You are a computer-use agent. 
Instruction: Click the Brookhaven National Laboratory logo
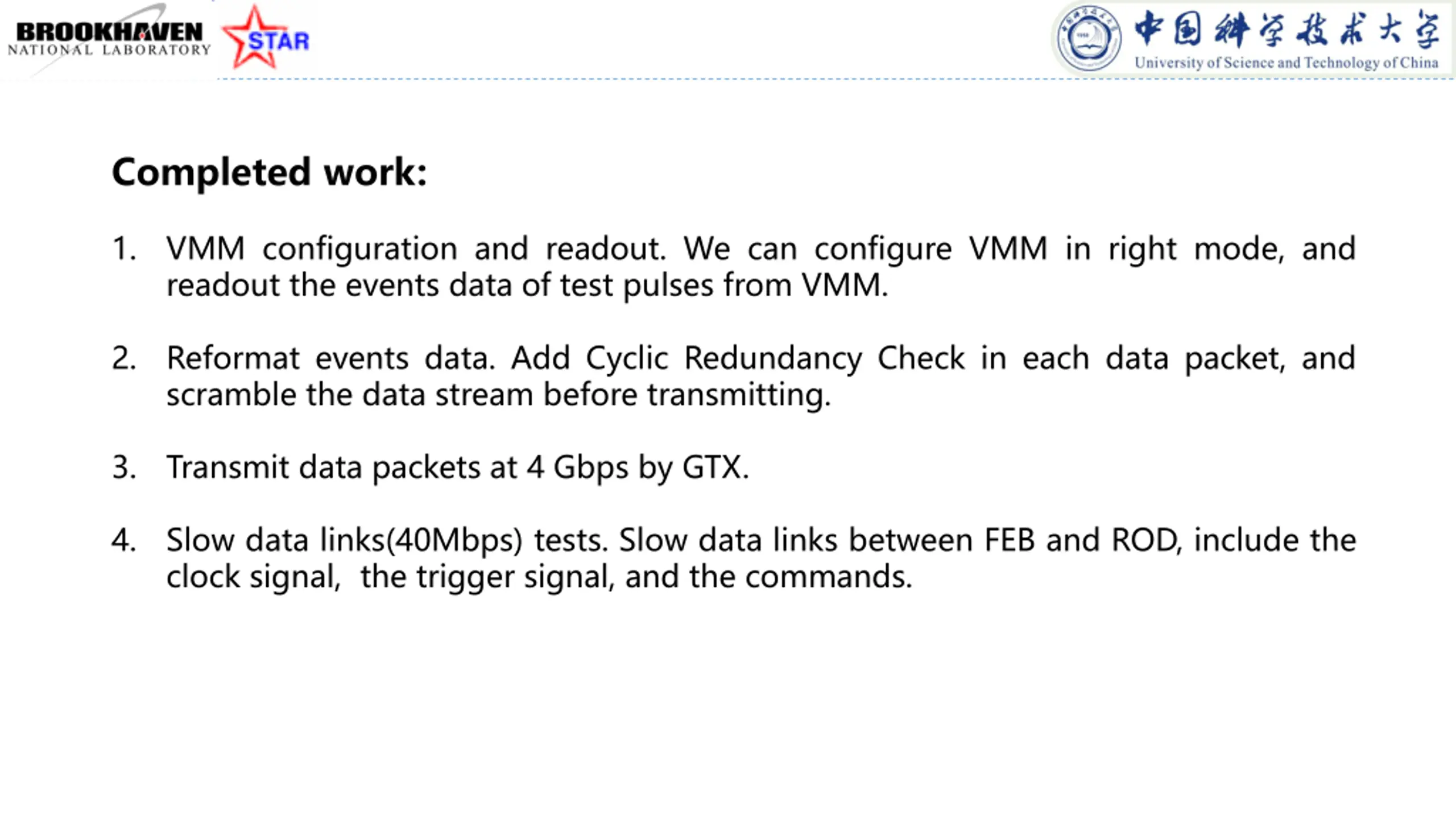[x=108, y=39]
